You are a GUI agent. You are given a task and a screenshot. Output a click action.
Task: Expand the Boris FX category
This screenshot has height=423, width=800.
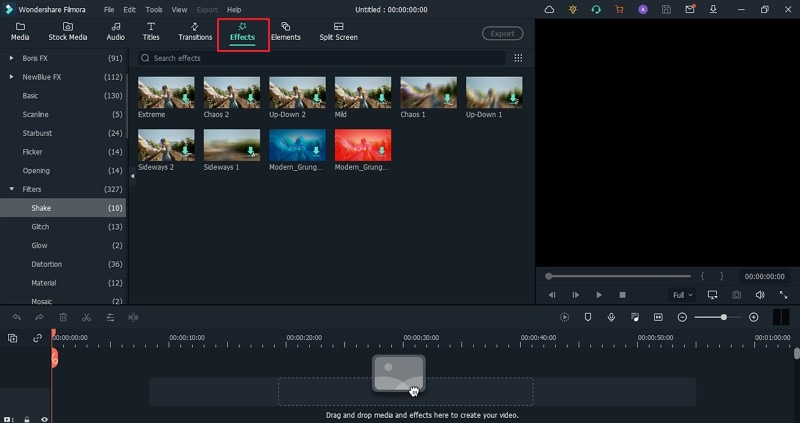11,58
